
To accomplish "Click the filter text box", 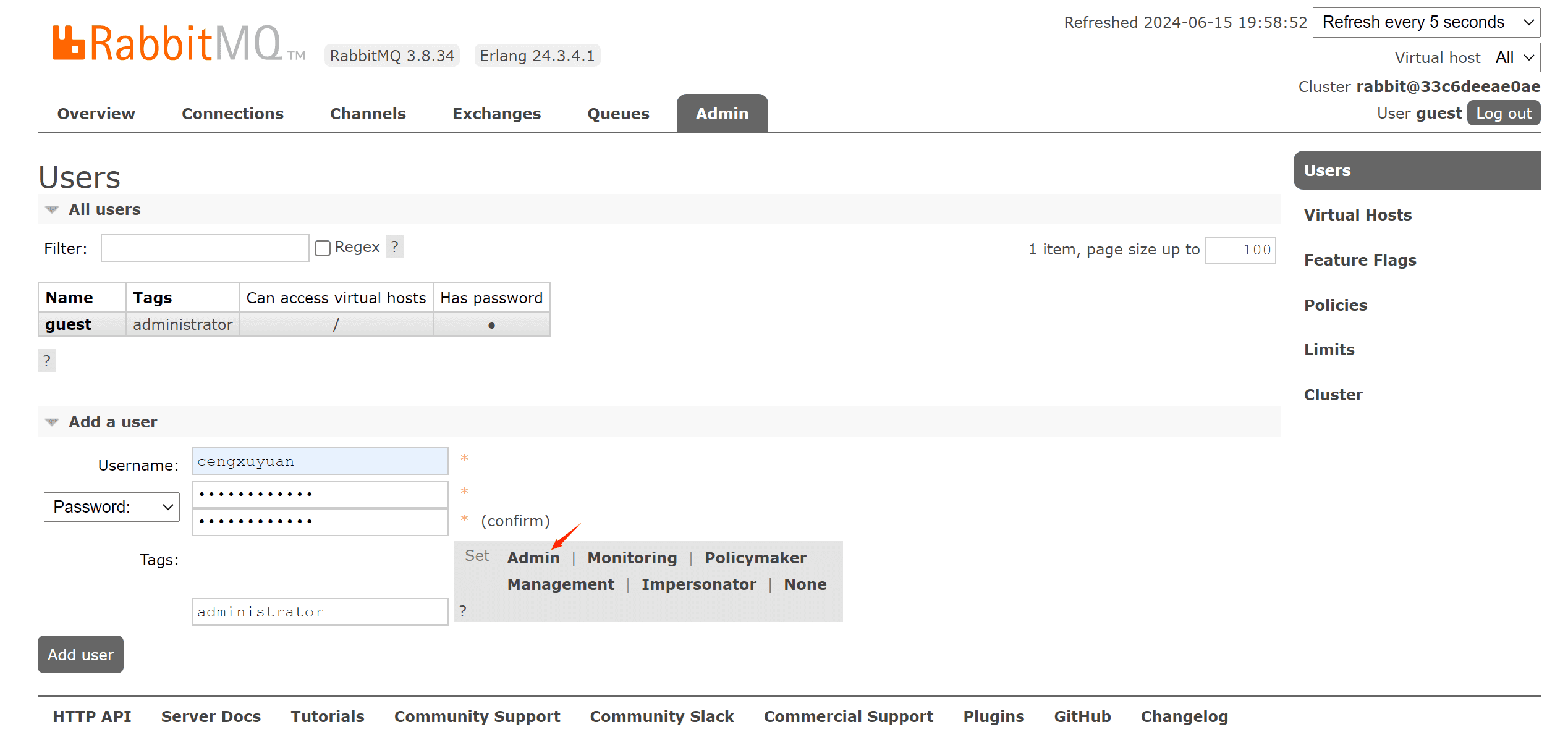I will pos(205,248).
